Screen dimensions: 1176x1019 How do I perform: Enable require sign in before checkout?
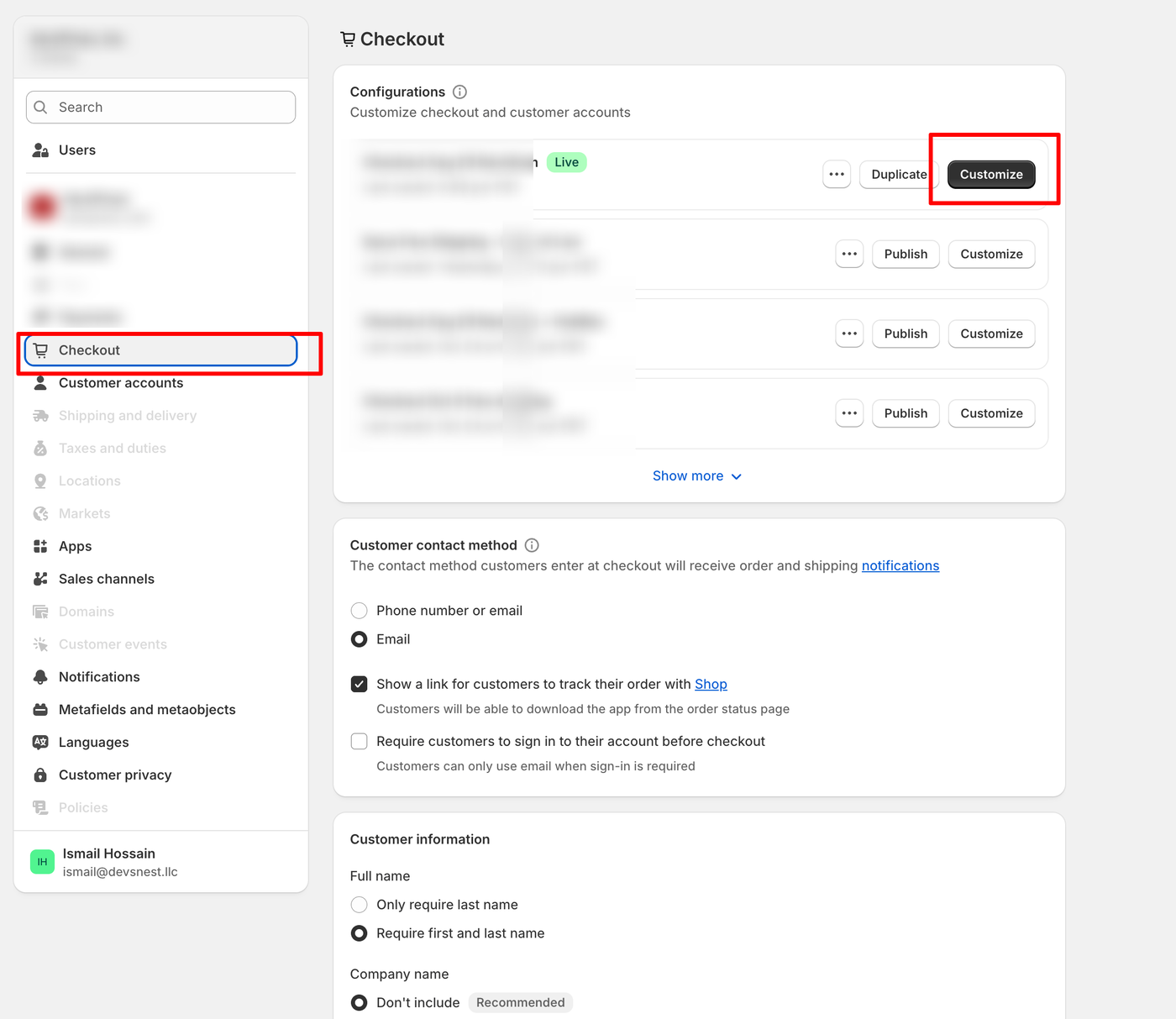tap(359, 742)
